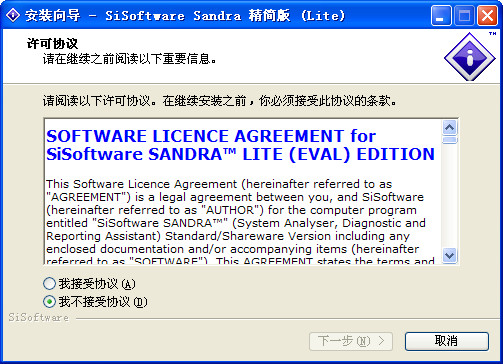Viewport: 503px width, 364px height.
Task: Click the paragraph starting 'This Software Licence Agreement'
Action: tap(240, 221)
